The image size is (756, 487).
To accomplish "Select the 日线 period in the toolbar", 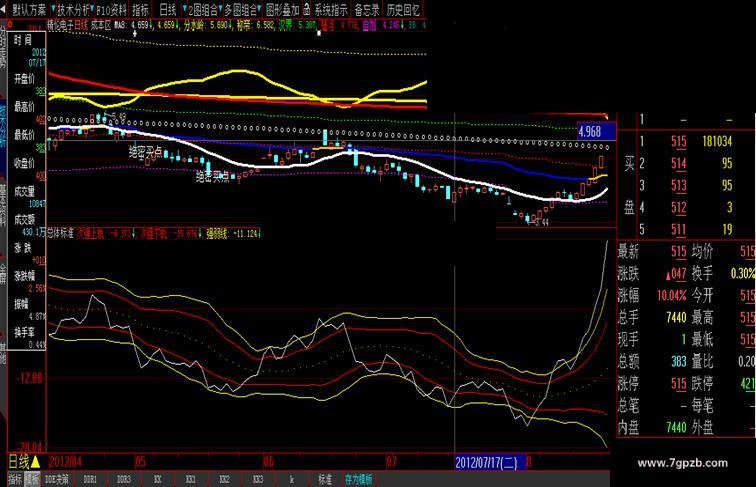I will tap(168, 9).
